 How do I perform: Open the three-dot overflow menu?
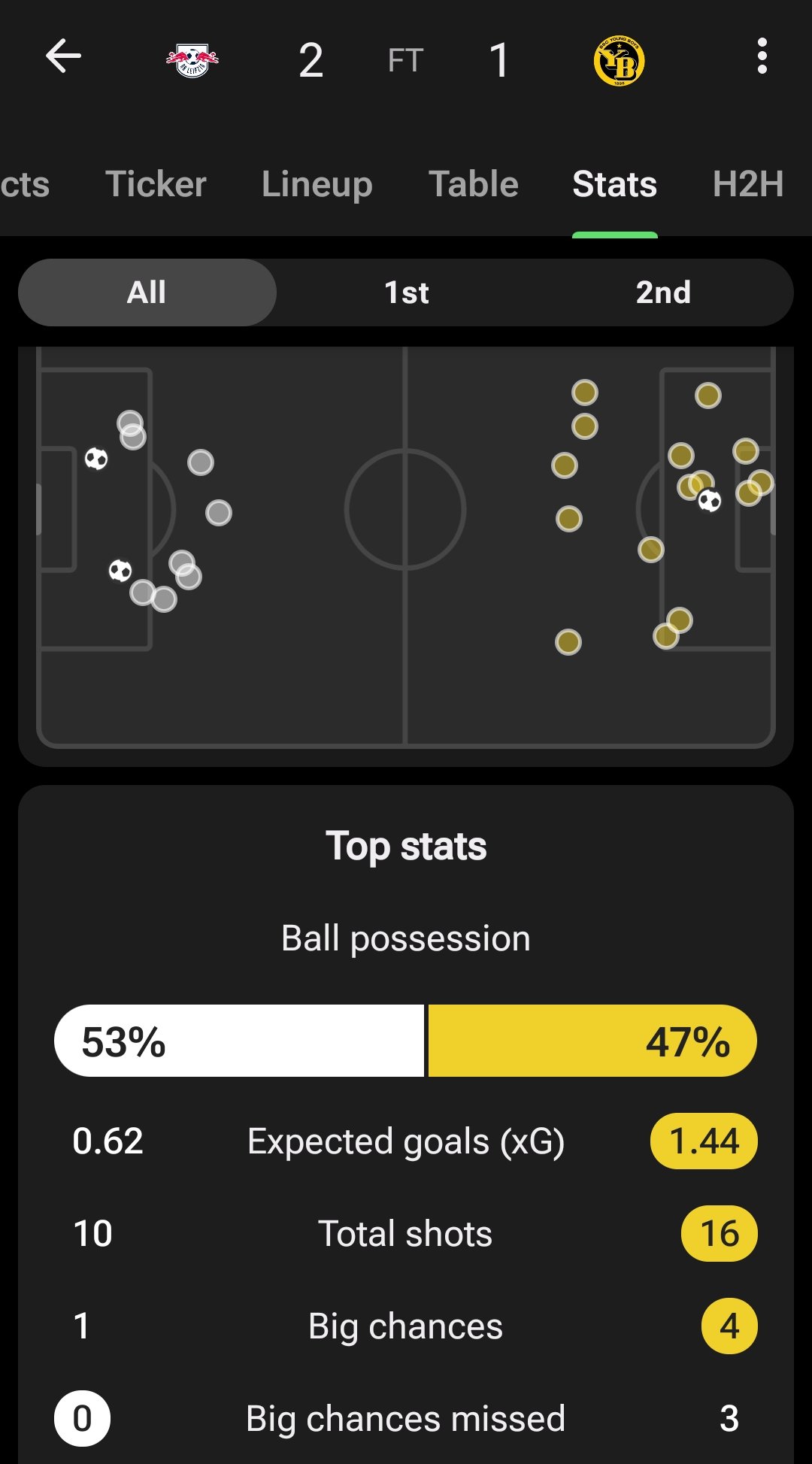[762, 56]
